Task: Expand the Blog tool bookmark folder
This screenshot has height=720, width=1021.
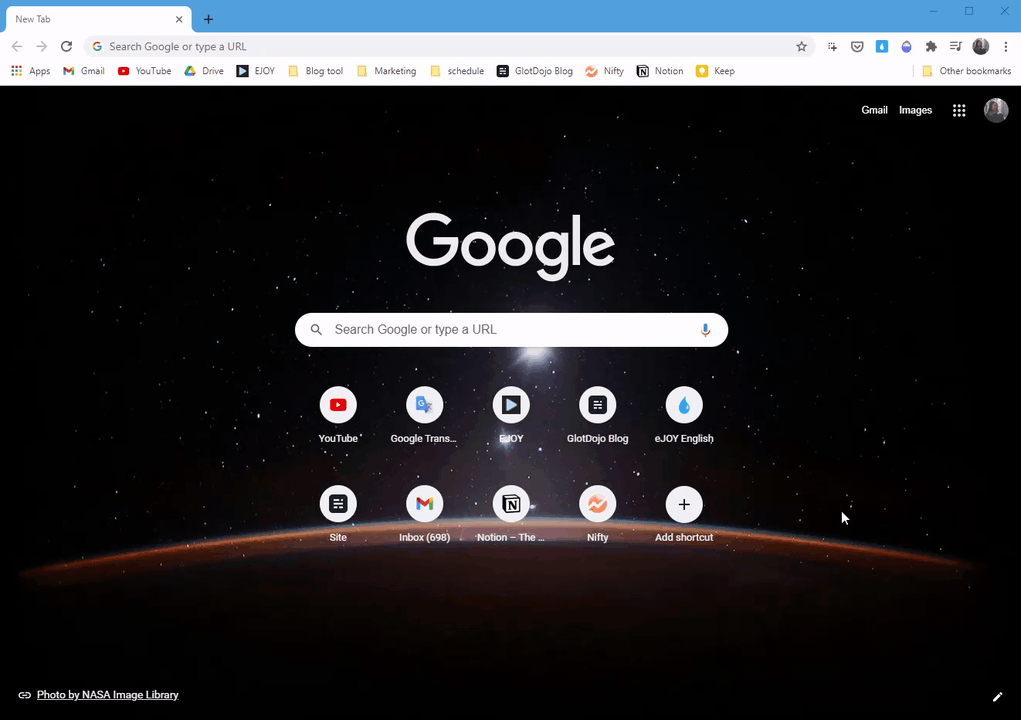Action: 316,71
